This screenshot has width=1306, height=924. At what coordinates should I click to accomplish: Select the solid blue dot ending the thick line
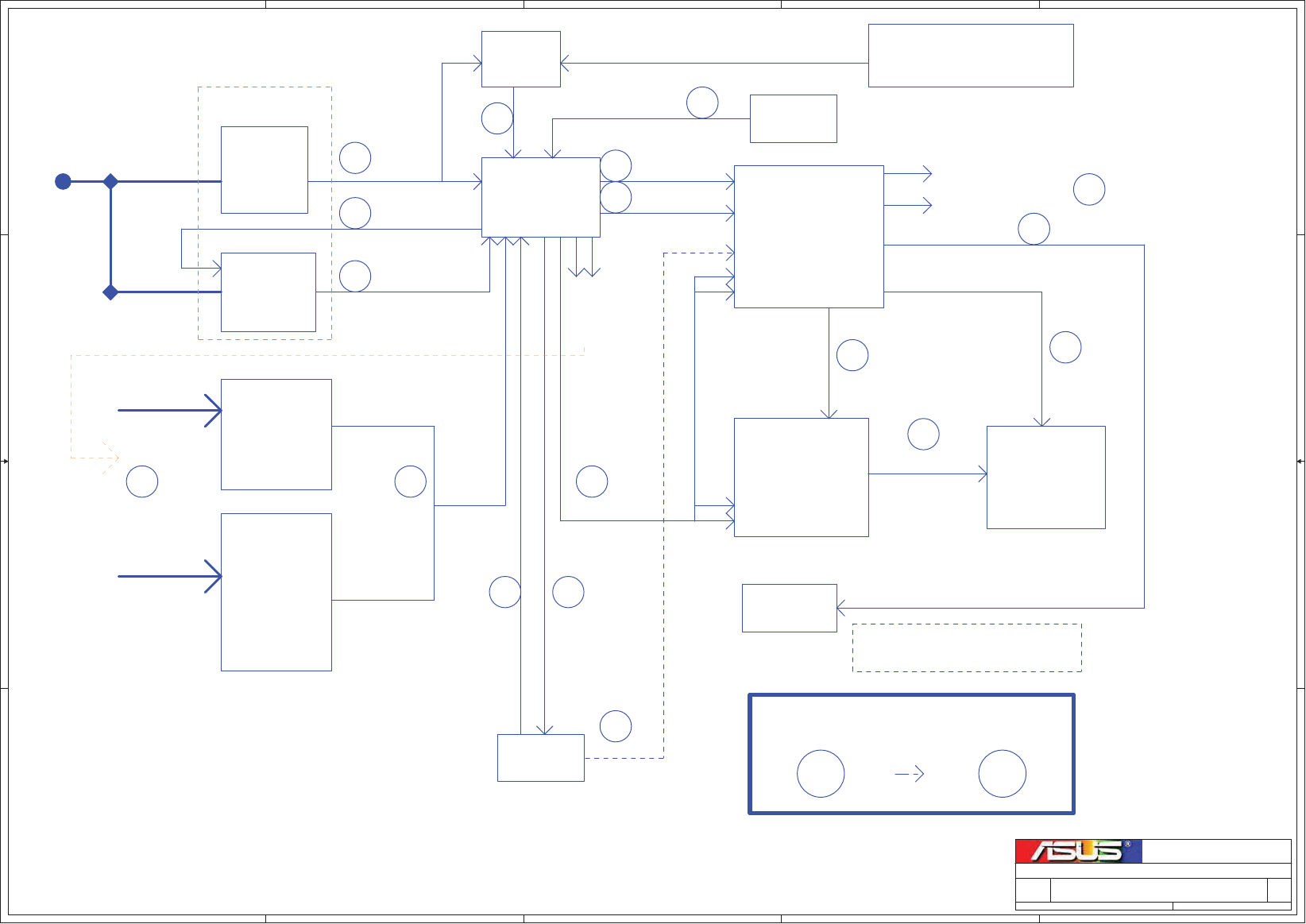coord(64,182)
